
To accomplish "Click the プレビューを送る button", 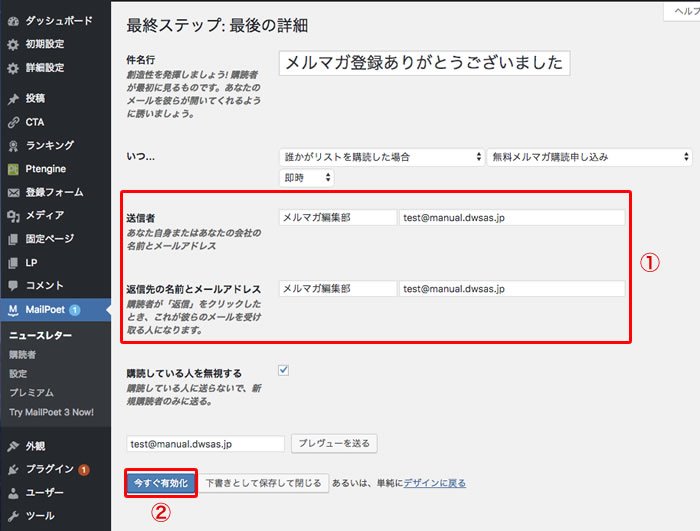I will (333, 443).
